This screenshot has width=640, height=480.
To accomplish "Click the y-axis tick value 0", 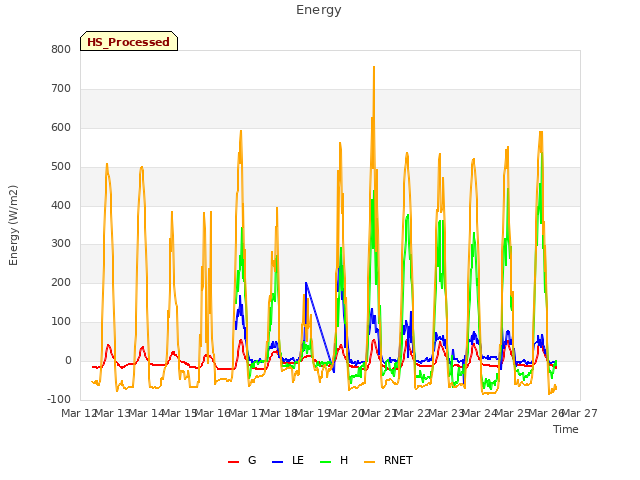I will (x=68, y=360).
